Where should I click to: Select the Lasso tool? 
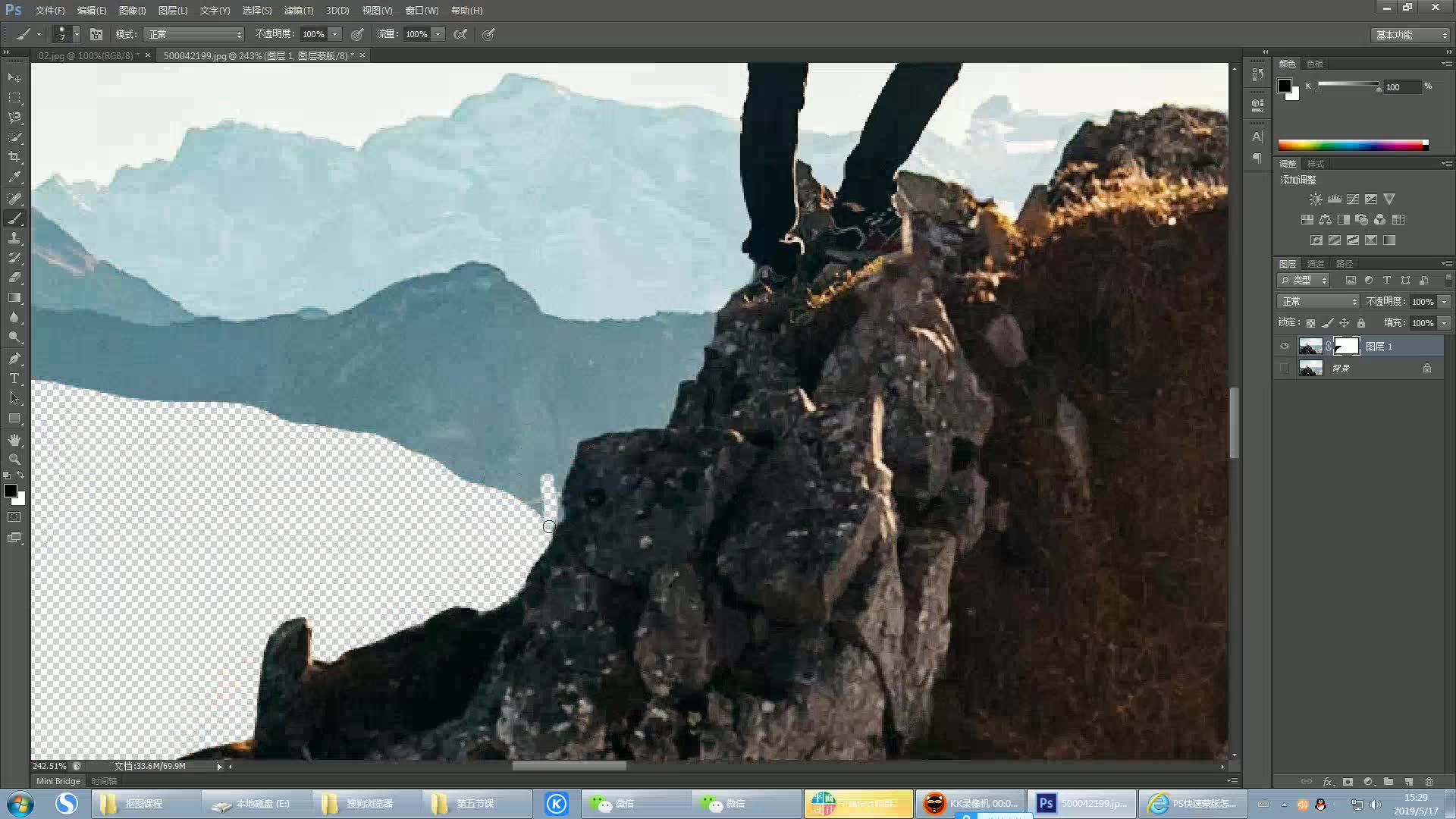pos(14,118)
